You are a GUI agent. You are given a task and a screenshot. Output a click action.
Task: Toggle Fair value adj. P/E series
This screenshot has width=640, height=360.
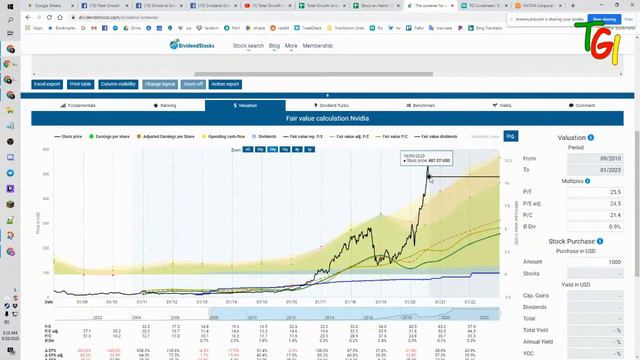point(349,136)
